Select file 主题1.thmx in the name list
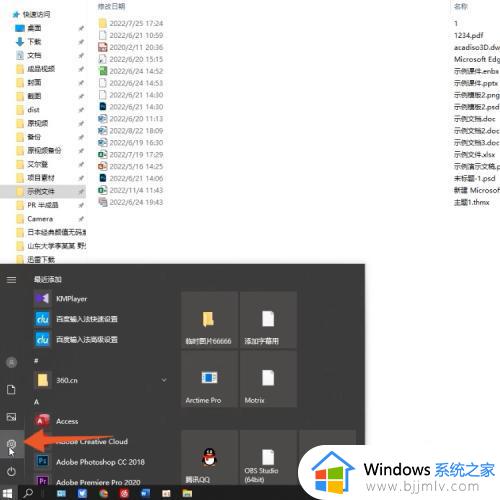This screenshot has width=500, height=500. click(x=472, y=202)
